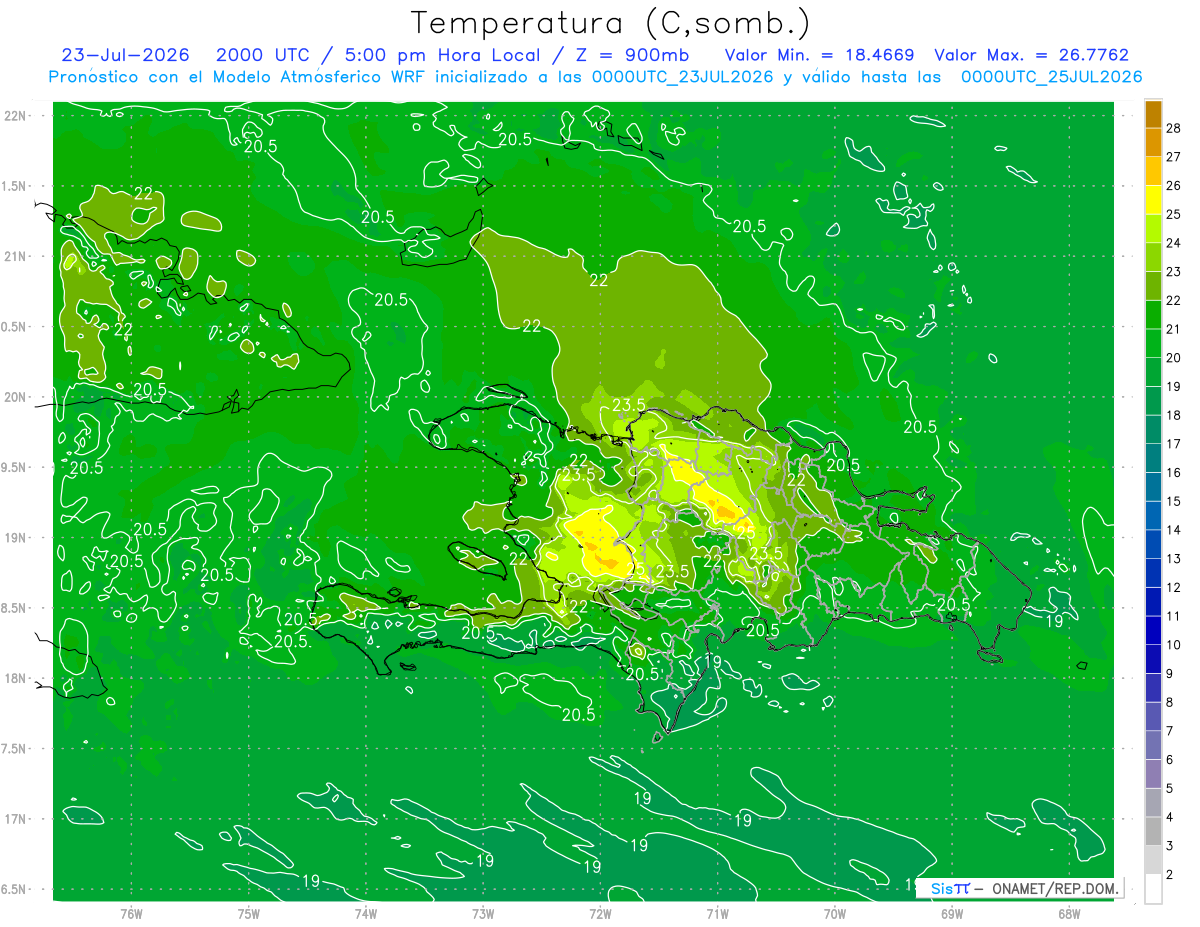
Task: Click the "69W" longitude axis label
Action: coord(952,914)
